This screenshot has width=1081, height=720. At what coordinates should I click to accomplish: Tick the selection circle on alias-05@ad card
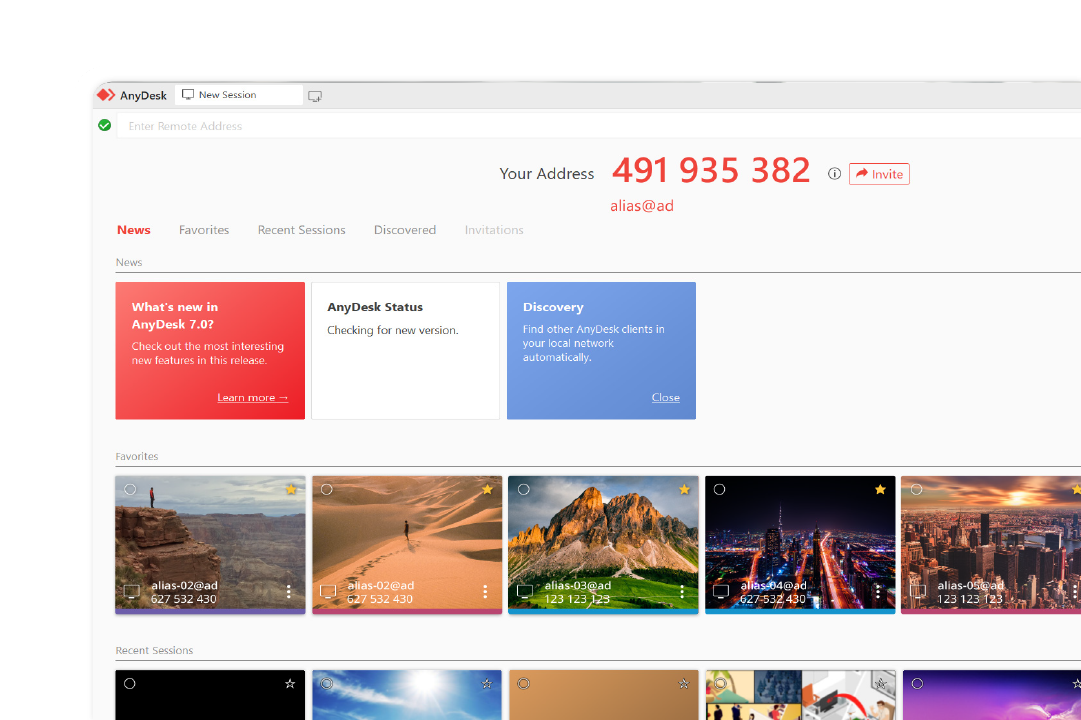point(916,490)
